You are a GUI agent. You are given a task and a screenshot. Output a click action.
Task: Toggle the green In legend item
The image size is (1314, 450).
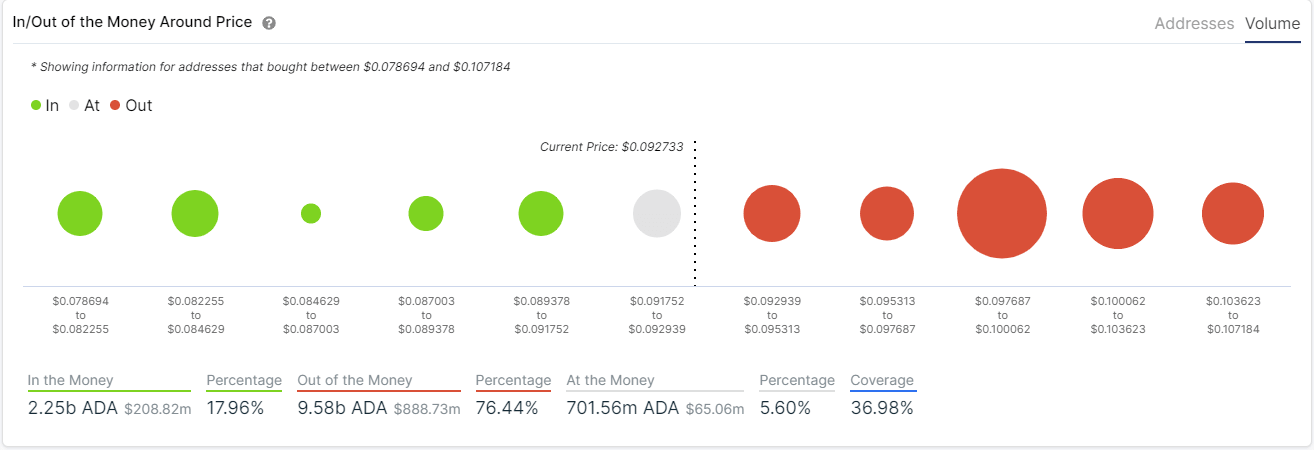pyautogui.click(x=45, y=105)
